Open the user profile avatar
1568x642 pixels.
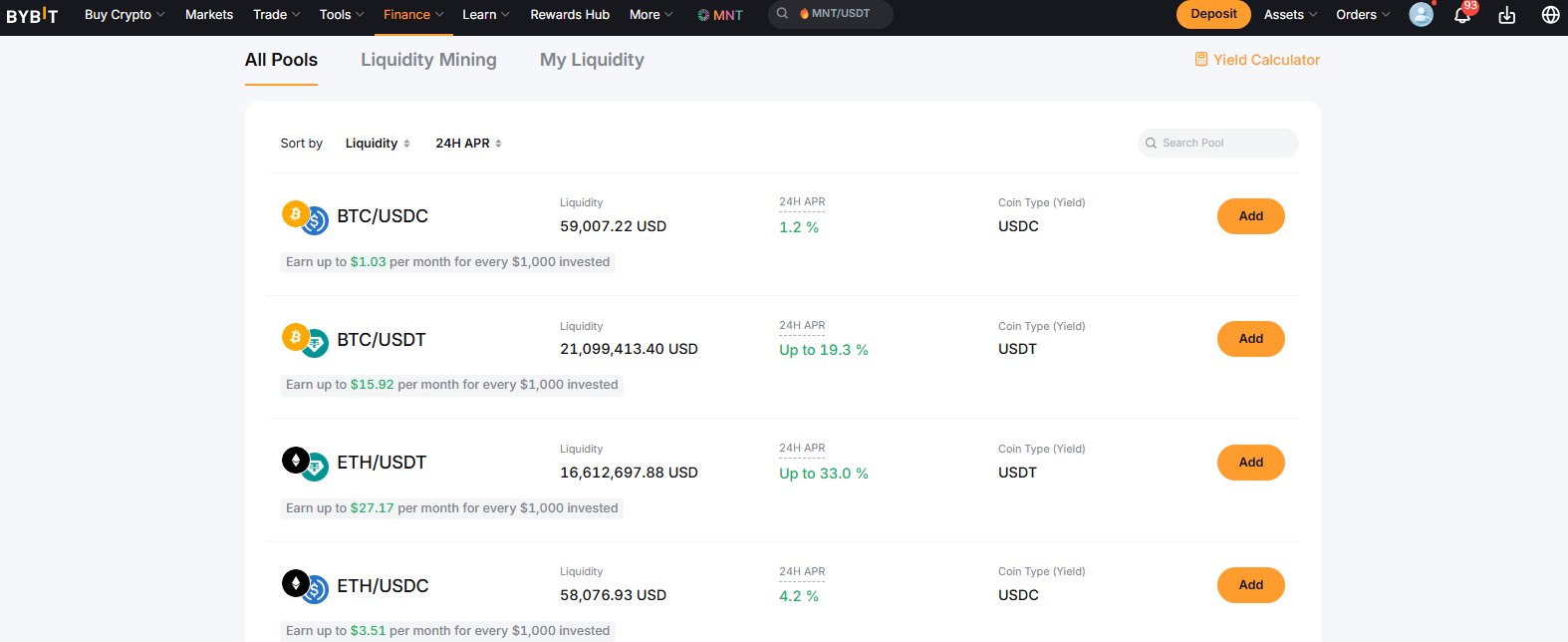pos(1422,15)
